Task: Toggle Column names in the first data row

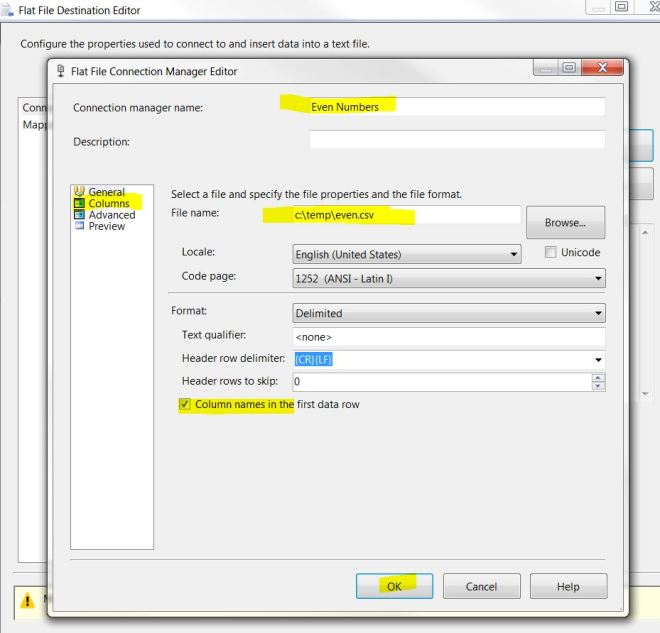Action: pyautogui.click(x=185, y=405)
